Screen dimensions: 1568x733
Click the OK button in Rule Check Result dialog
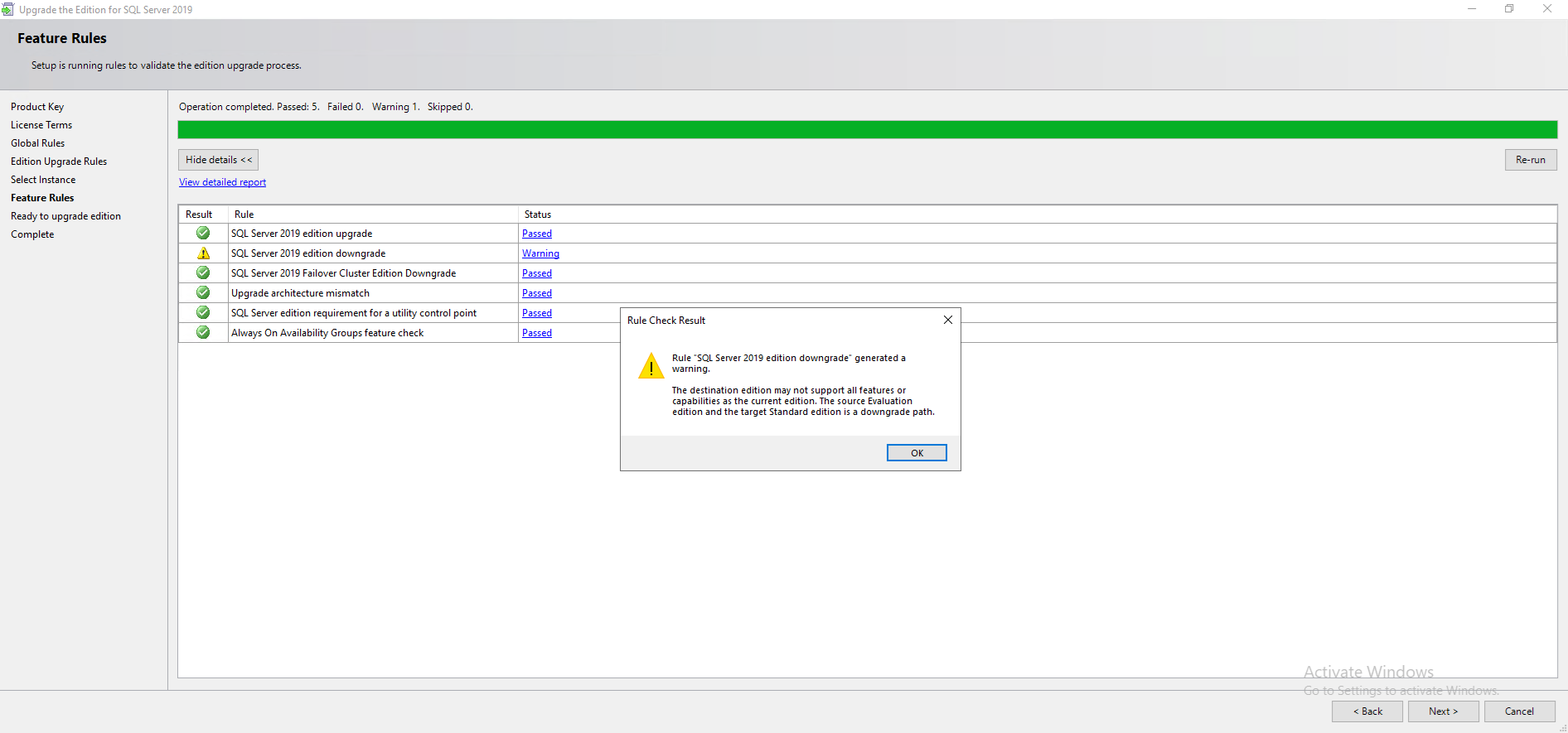pos(917,453)
